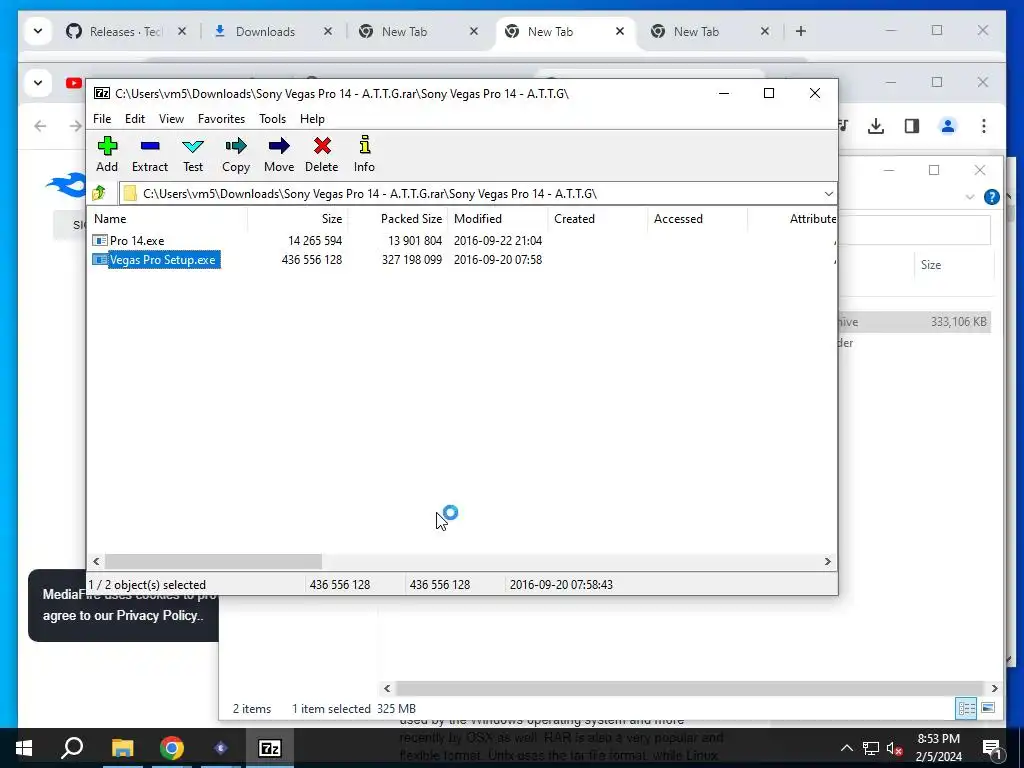Sort by the Accessed column header
The image size is (1024, 768).
tap(697, 219)
